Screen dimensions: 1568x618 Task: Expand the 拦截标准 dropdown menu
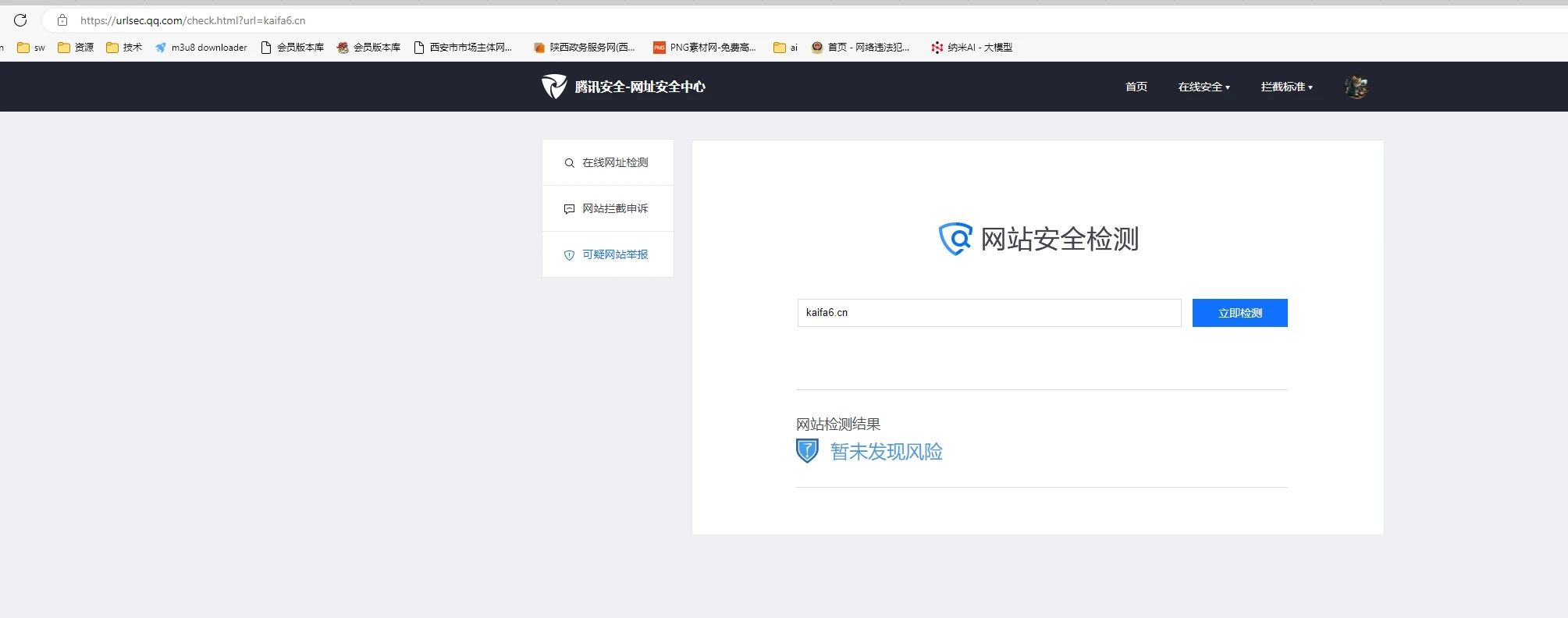(1286, 87)
